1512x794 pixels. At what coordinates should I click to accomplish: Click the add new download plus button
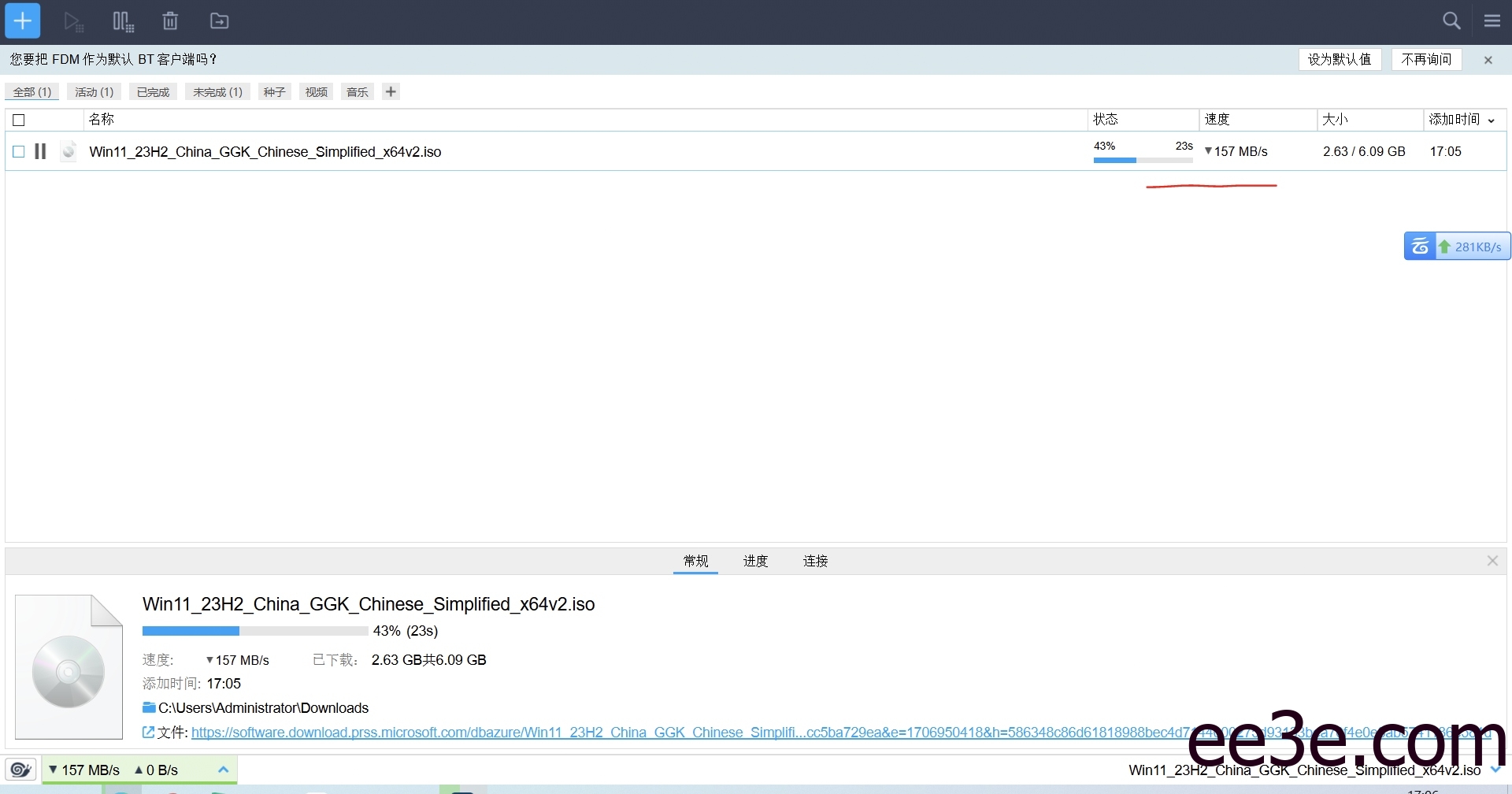click(x=23, y=21)
